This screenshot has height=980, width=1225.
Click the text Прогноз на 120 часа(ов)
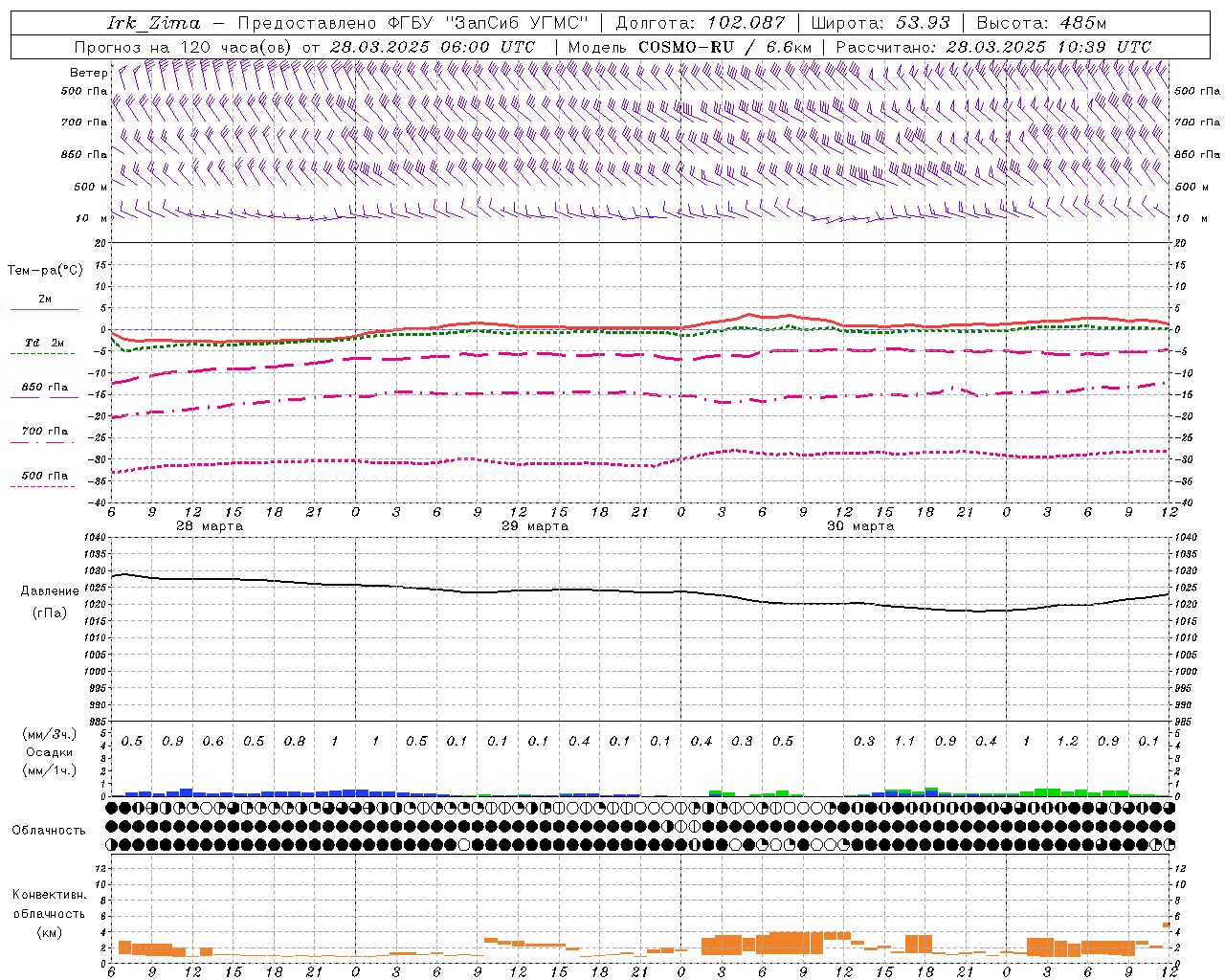tap(184, 47)
